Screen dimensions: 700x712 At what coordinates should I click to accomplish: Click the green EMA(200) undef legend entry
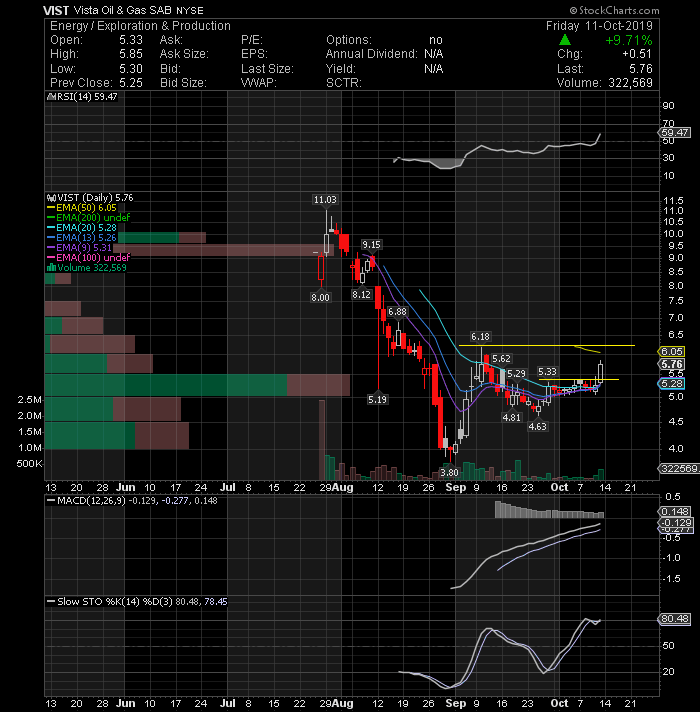click(x=89, y=218)
